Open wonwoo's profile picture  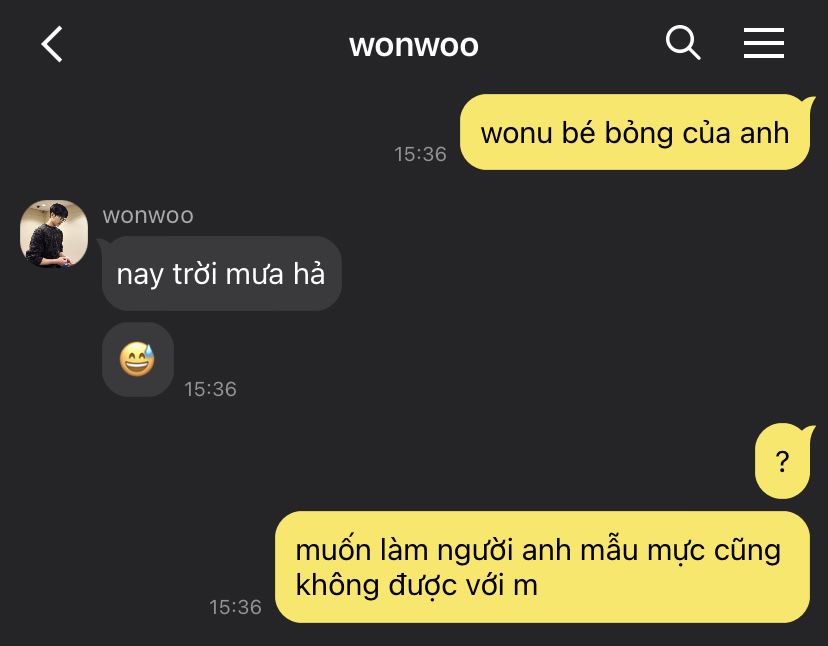point(54,233)
